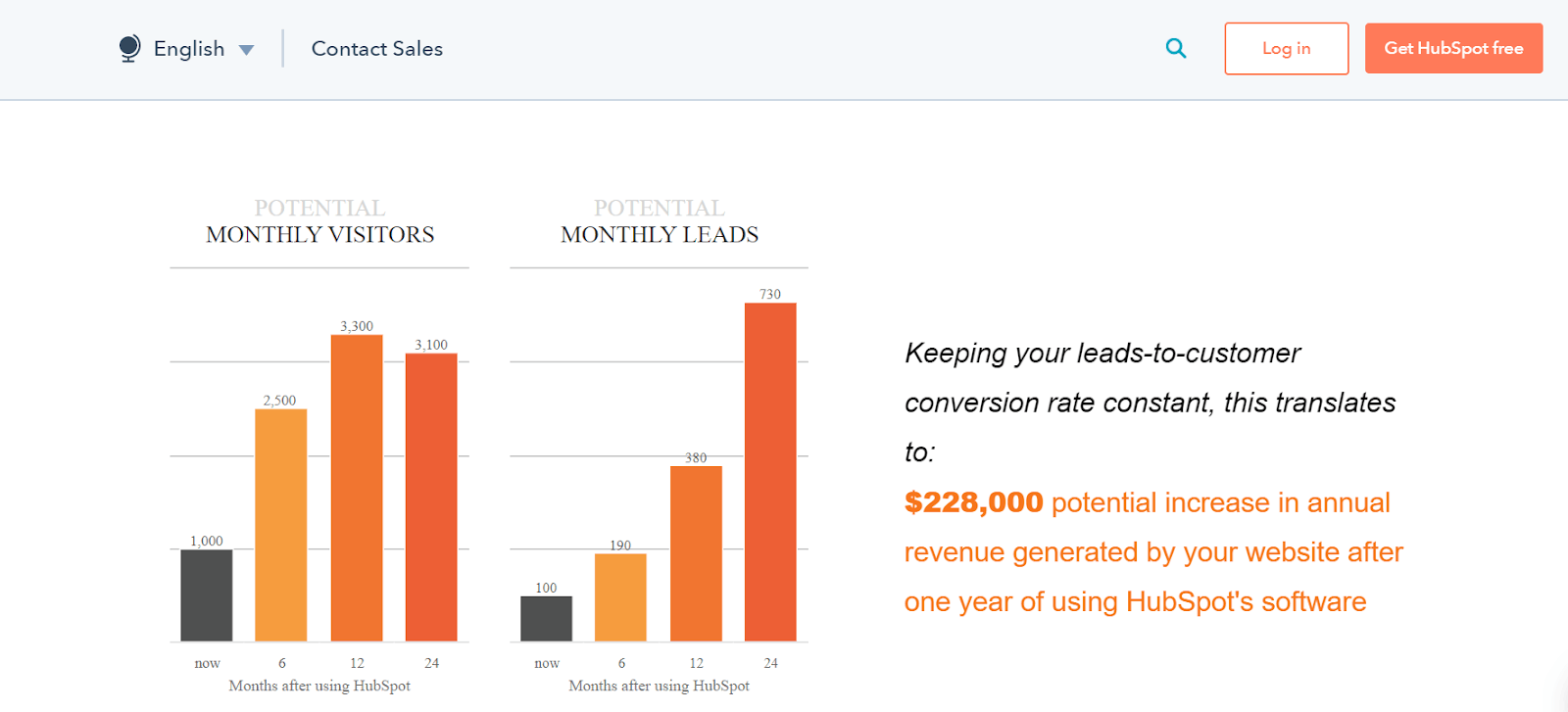Select the globe icon in the header
This screenshot has height=712, width=1568.
(x=128, y=48)
